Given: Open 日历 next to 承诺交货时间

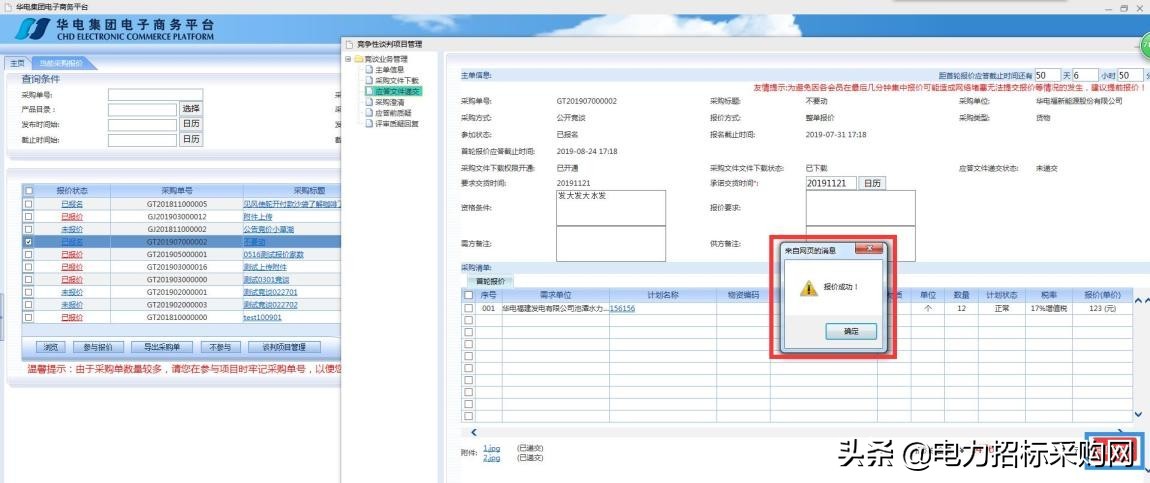Looking at the screenshot, I should (871, 182).
